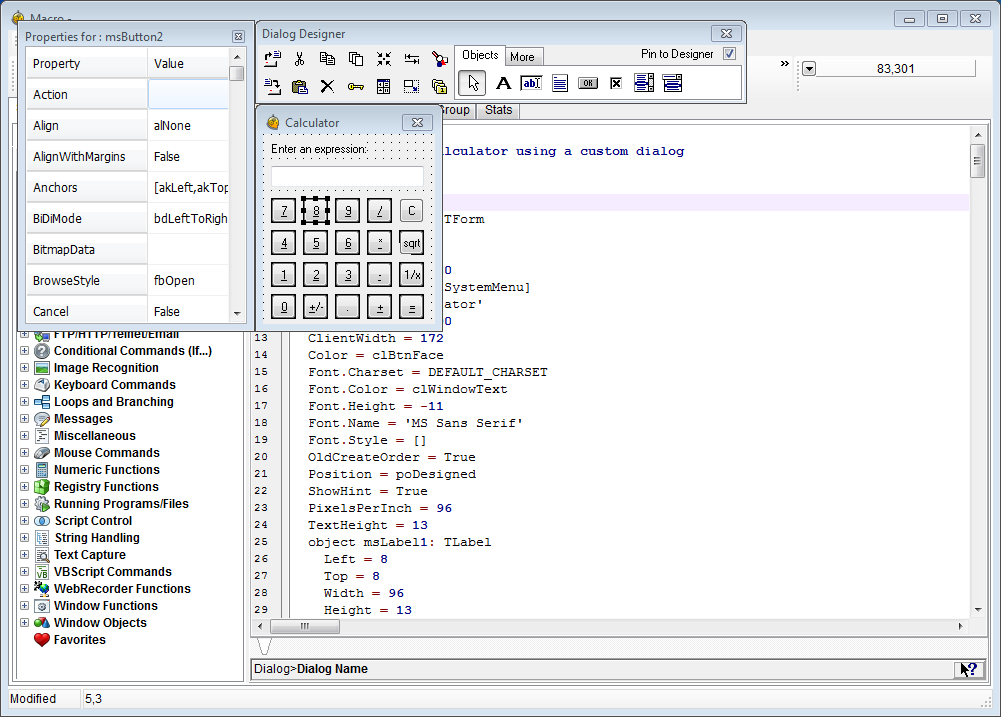This screenshot has width=1001, height=717.
Task: Toggle the Pin to Designer checkbox
Action: 730,54
